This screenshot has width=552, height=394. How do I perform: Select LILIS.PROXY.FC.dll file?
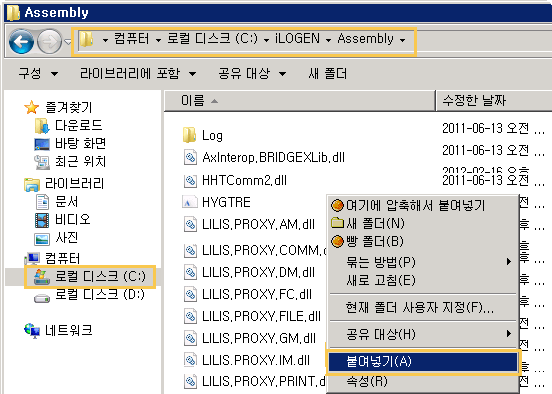(248, 294)
